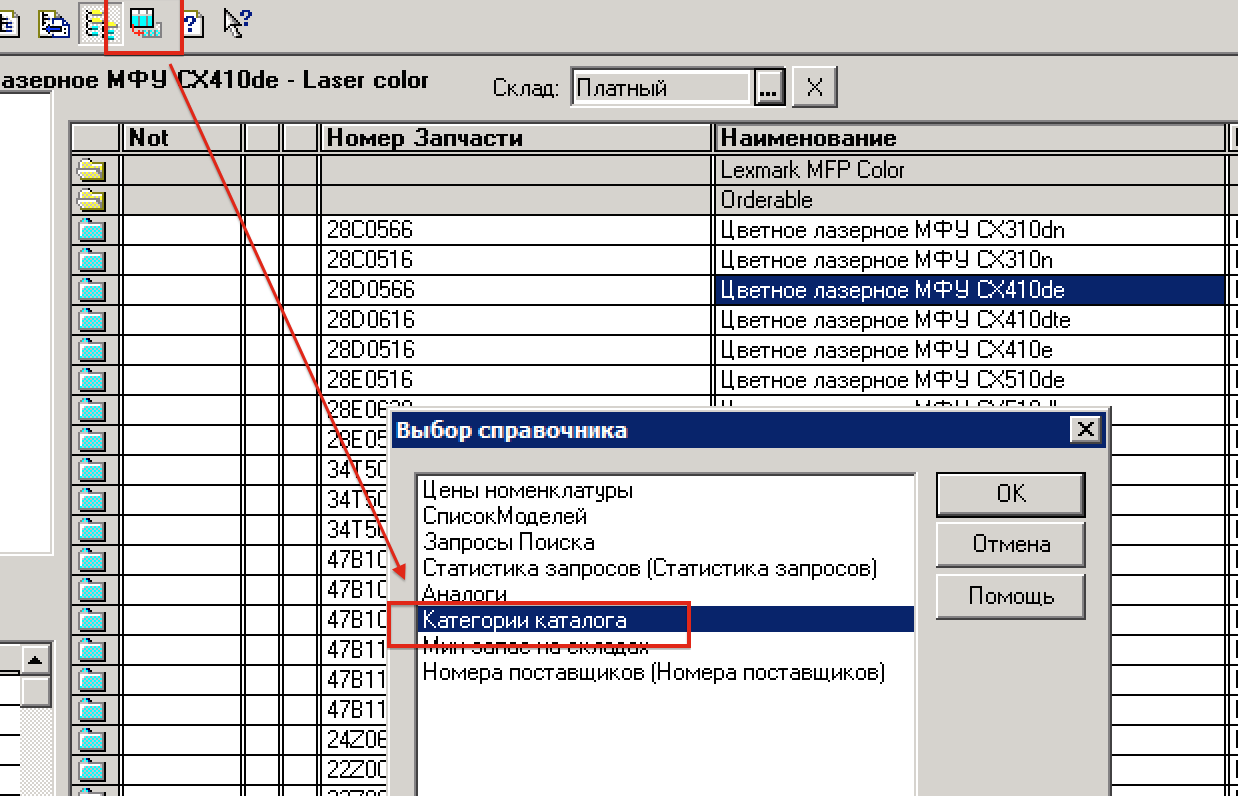Viewport: 1238px width, 796px height.
Task: Open warehouse selection with the ellipsis button
Action: (768, 89)
